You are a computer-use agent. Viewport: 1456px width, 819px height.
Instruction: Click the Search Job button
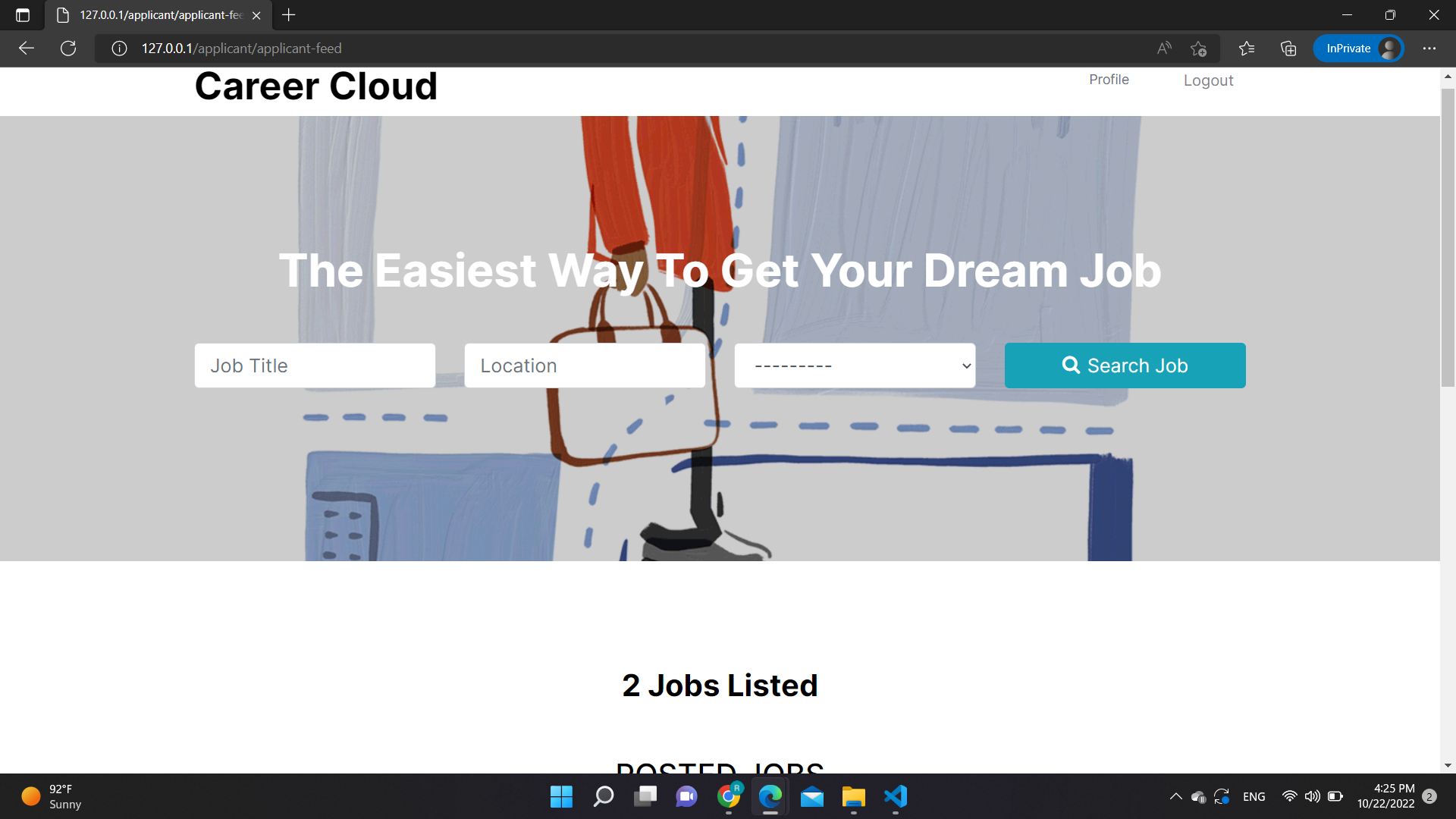(1125, 365)
